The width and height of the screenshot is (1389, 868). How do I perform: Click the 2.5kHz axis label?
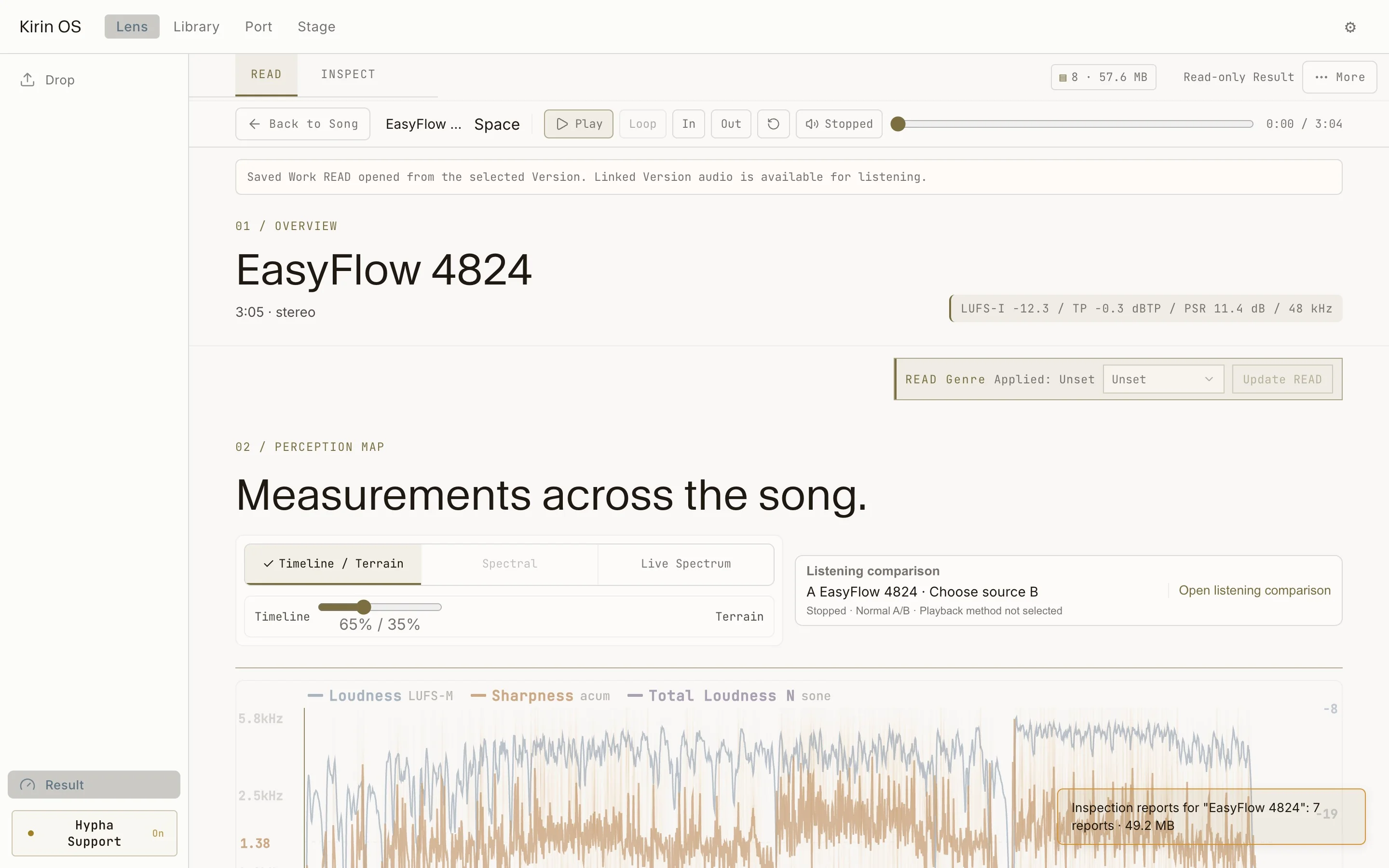260,796
